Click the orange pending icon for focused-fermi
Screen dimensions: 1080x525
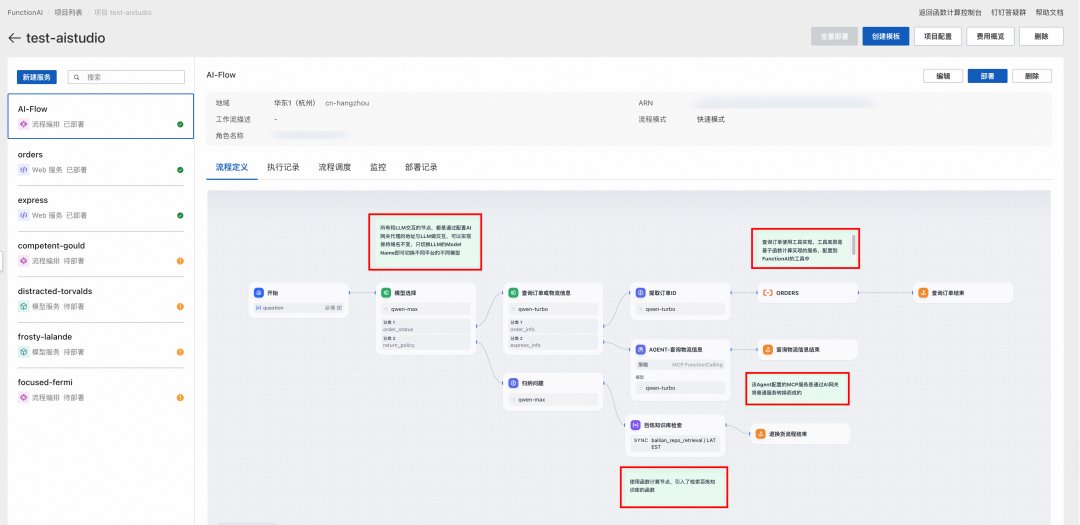pyautogui.click(x=180, y=398)
